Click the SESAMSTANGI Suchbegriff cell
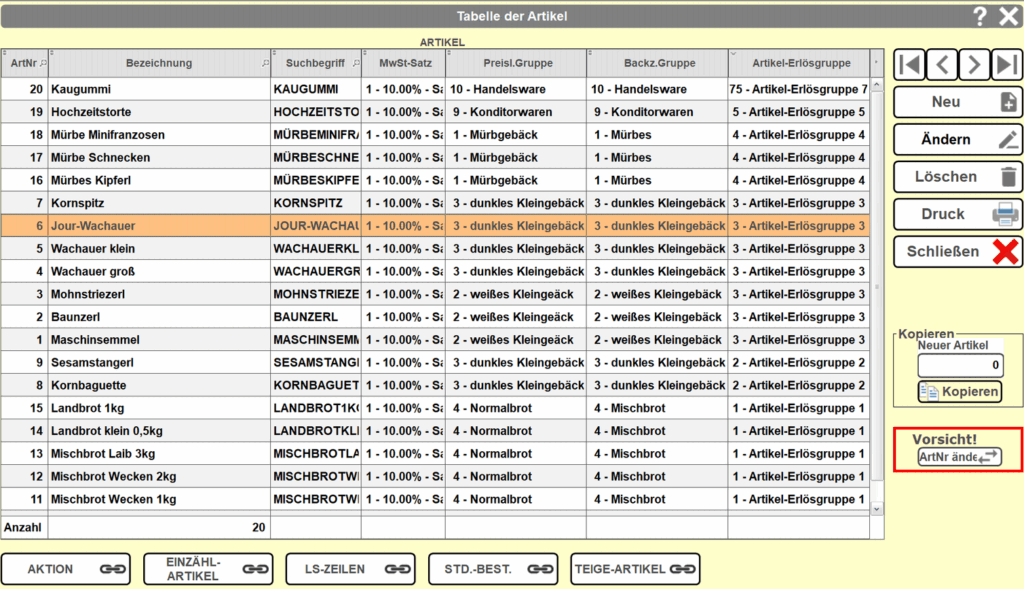The width and height of the screenshot is (1024, 589). (x=316, y=363)
